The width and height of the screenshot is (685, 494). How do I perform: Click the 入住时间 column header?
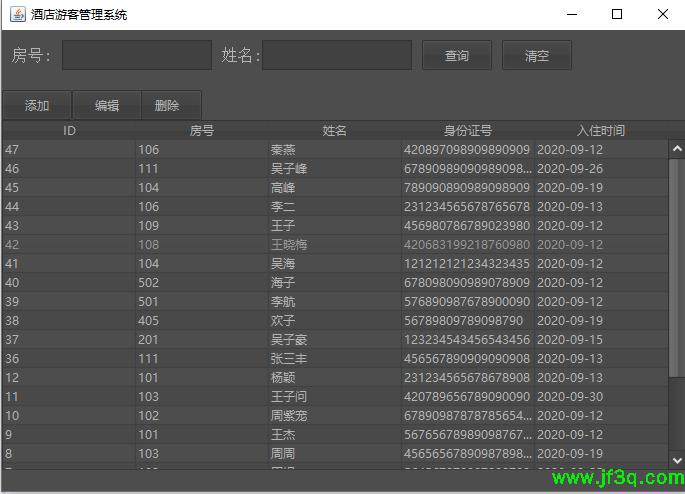tap(601, 130)
